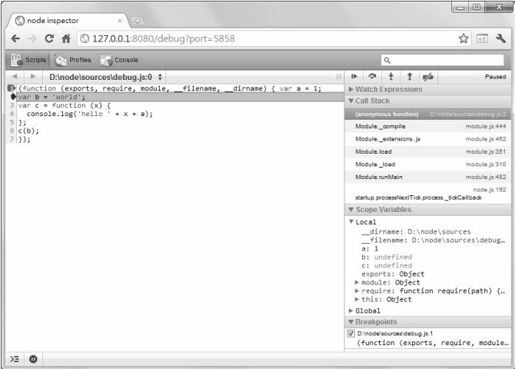Toggle pause on exceptions
Screen dimensions: 515x369
point(33,359)
